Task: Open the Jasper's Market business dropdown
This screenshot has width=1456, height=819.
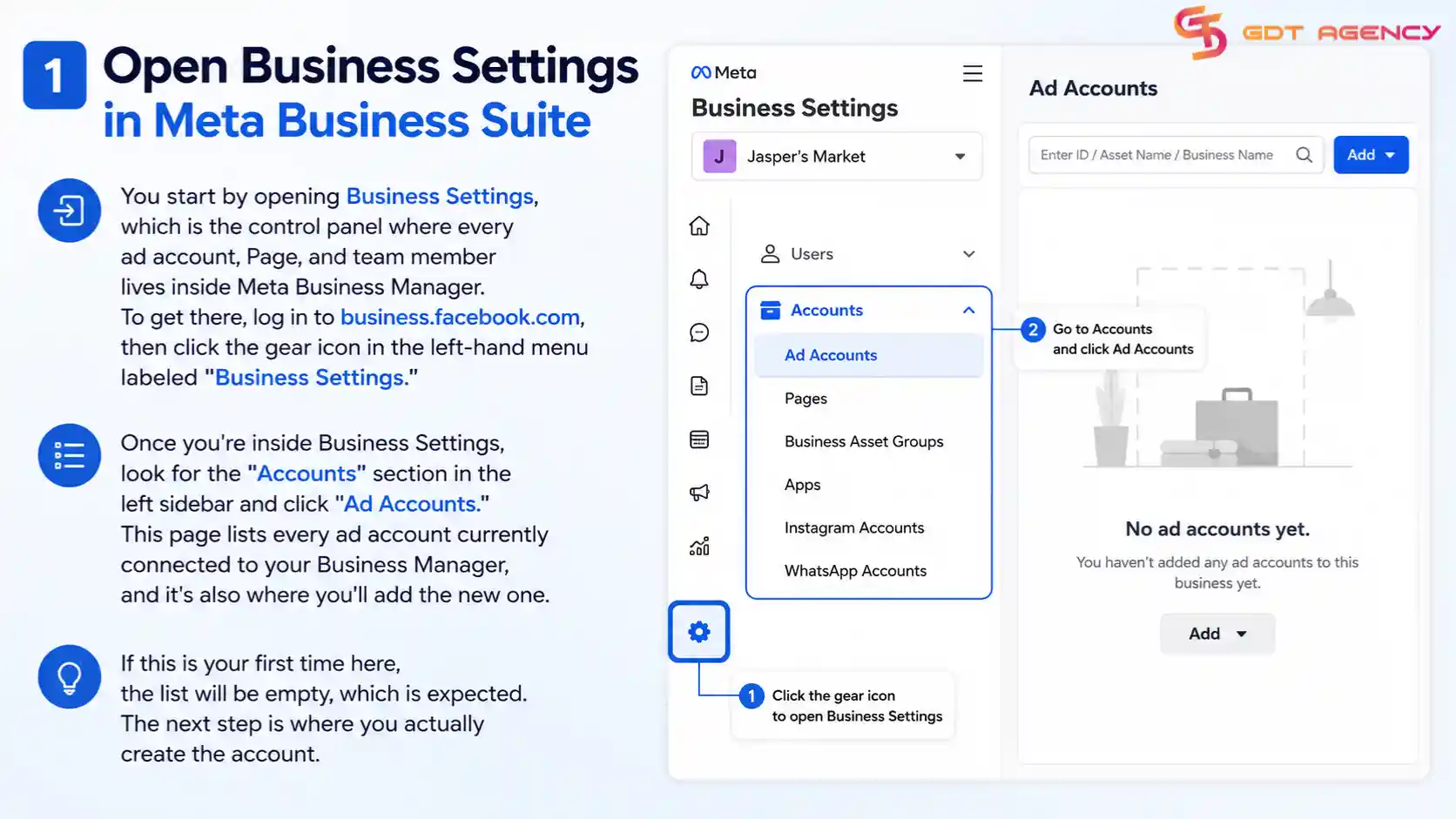Action: tap(837, 157)
